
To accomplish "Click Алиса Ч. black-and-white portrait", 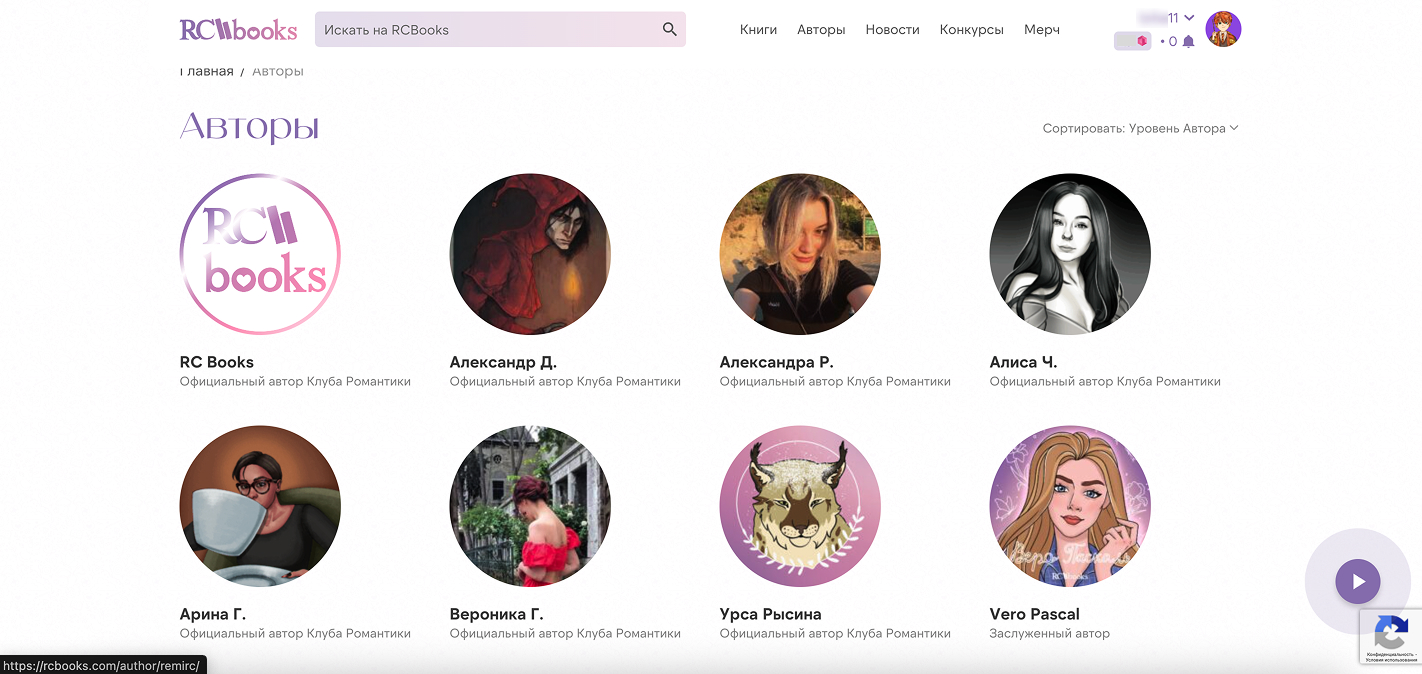I will [1070, 254].
